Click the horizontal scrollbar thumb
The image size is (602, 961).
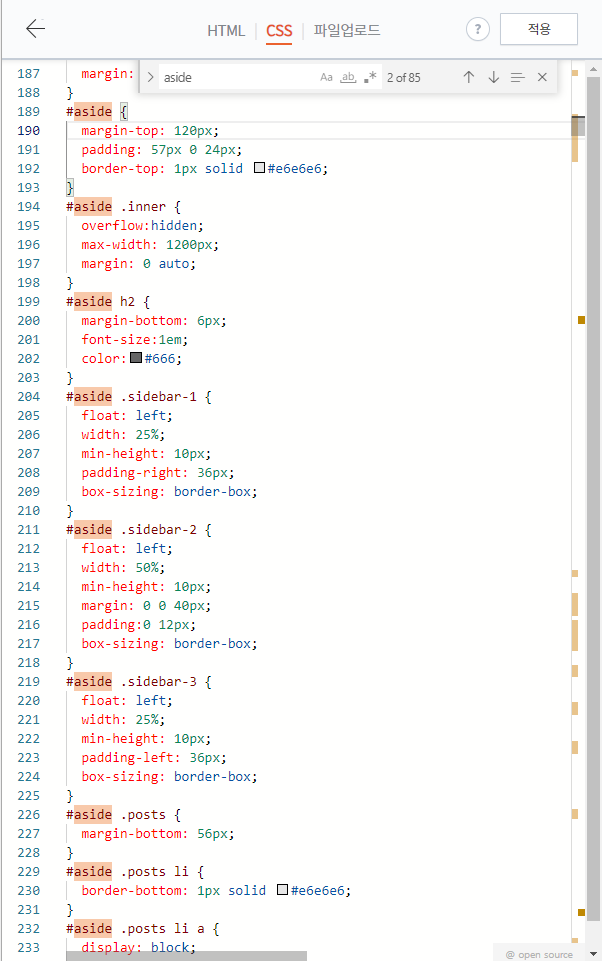[186, 956]
